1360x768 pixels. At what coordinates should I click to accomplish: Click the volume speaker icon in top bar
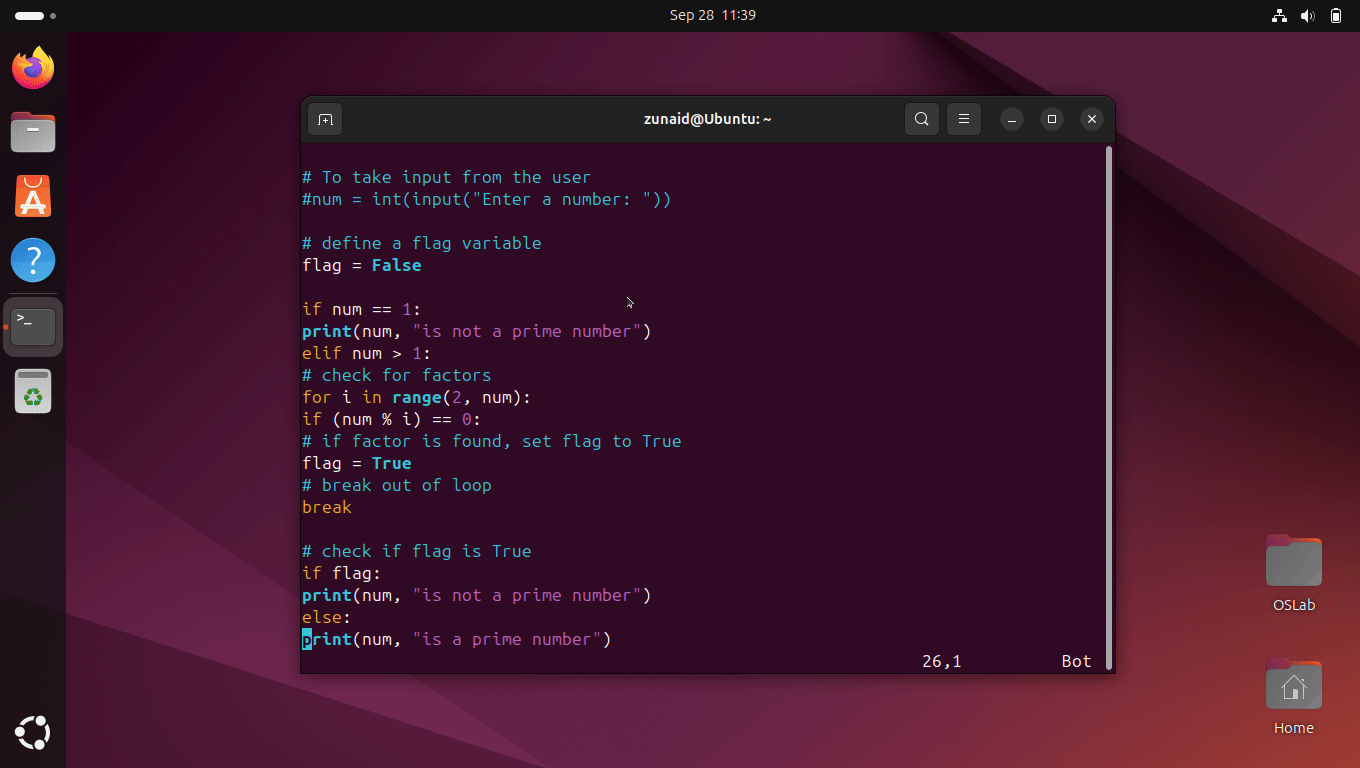pyautogui.click(x=1308, y=15)
